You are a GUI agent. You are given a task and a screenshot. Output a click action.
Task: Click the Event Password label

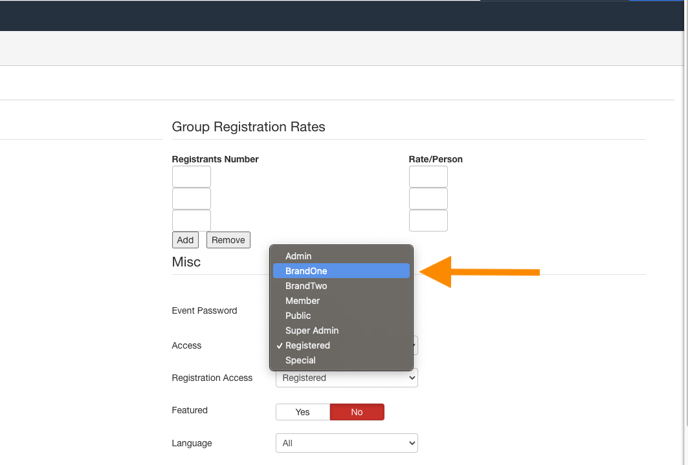[204, 311]
